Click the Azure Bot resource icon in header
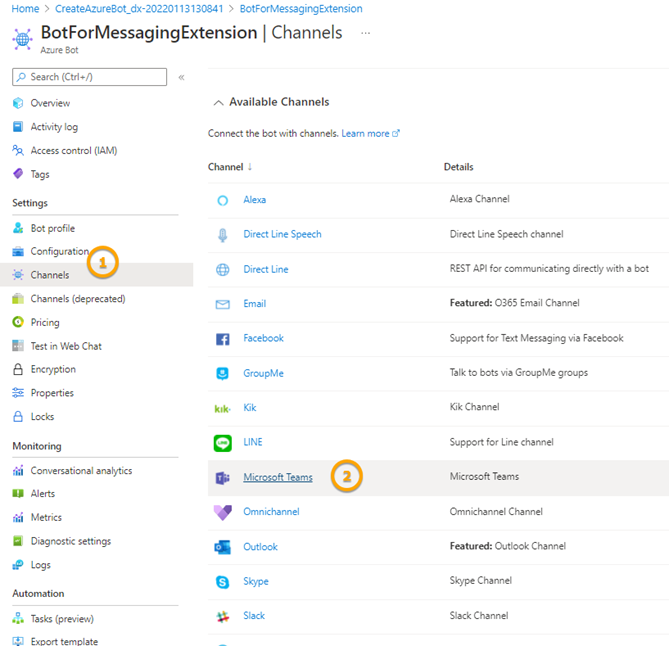The width and height of the screenshot is (669, 646). pos(23,39)
